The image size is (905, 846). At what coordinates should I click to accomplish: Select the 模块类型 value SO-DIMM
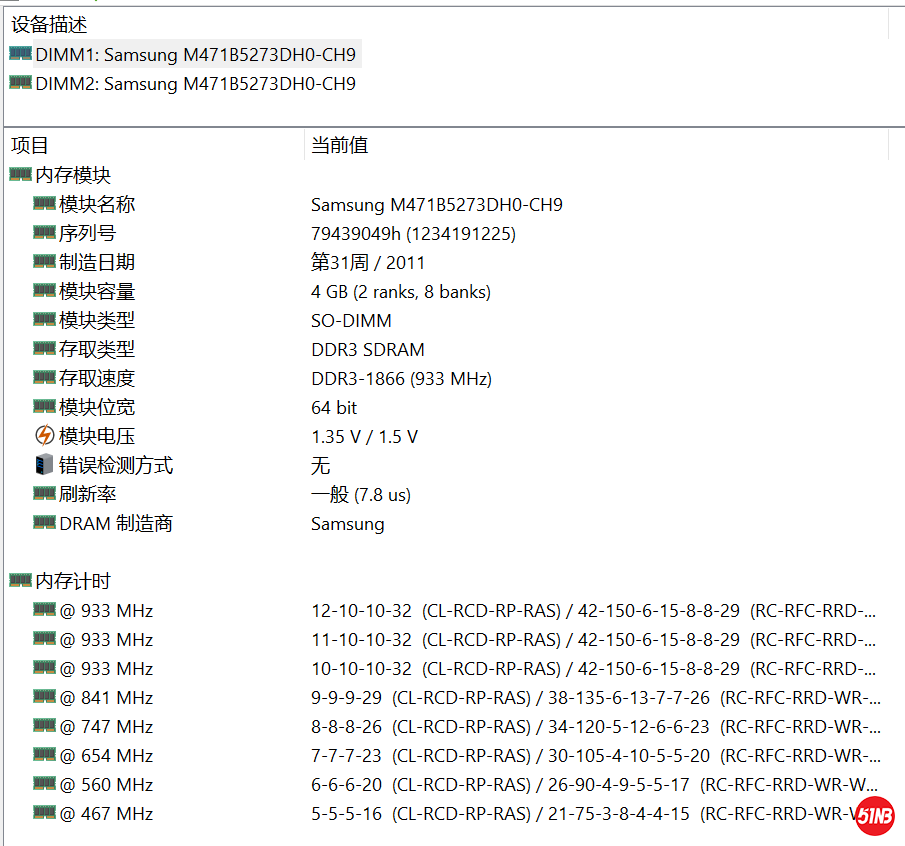click(x=346, y=320)
